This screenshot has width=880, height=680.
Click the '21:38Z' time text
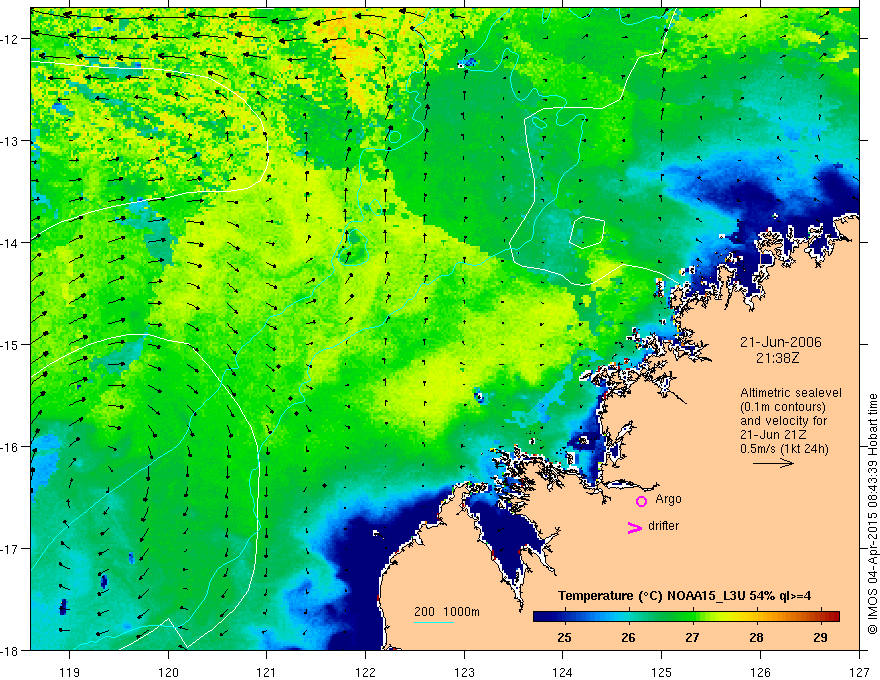coord(777,358)
